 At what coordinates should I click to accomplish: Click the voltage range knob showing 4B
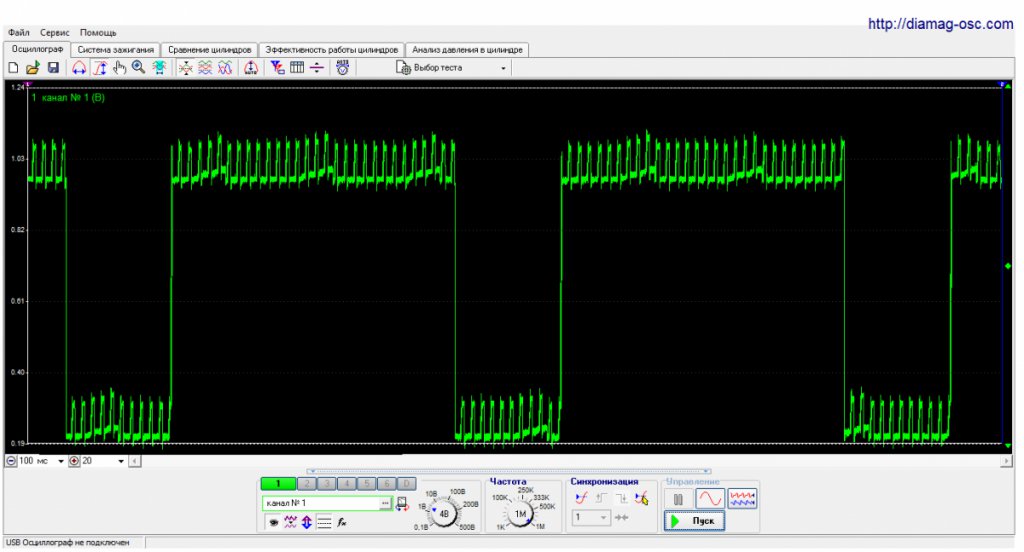pyautogui.click(x=444, y=514)
